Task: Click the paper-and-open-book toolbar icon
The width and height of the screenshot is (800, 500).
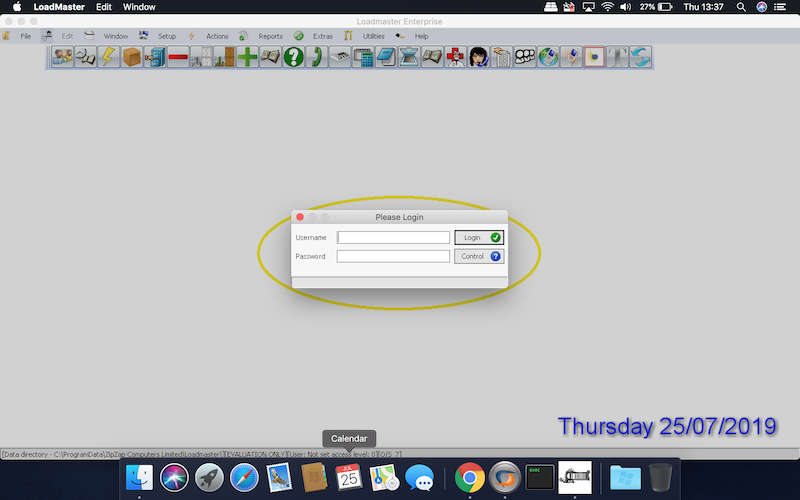Action: (x=85, y=57)
